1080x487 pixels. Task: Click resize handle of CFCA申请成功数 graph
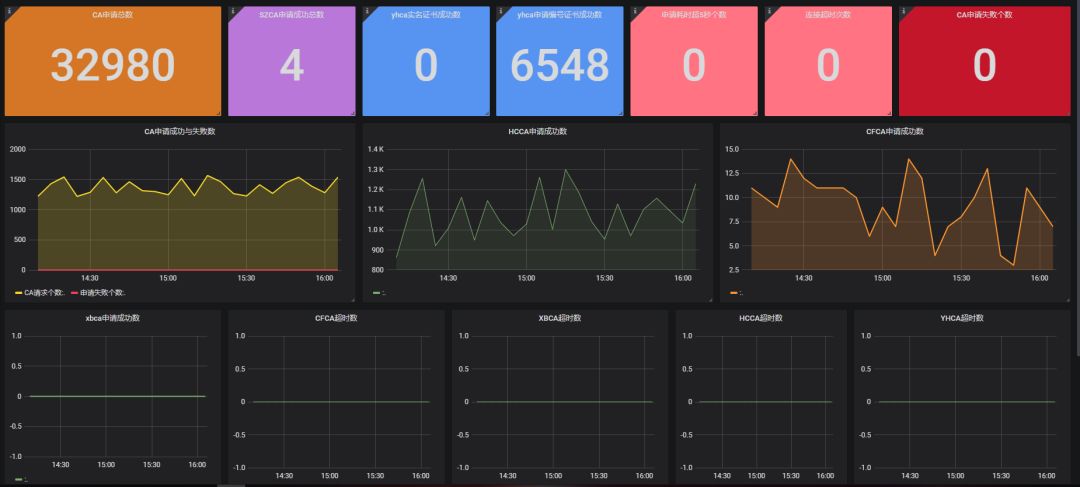click(1067, 299)
